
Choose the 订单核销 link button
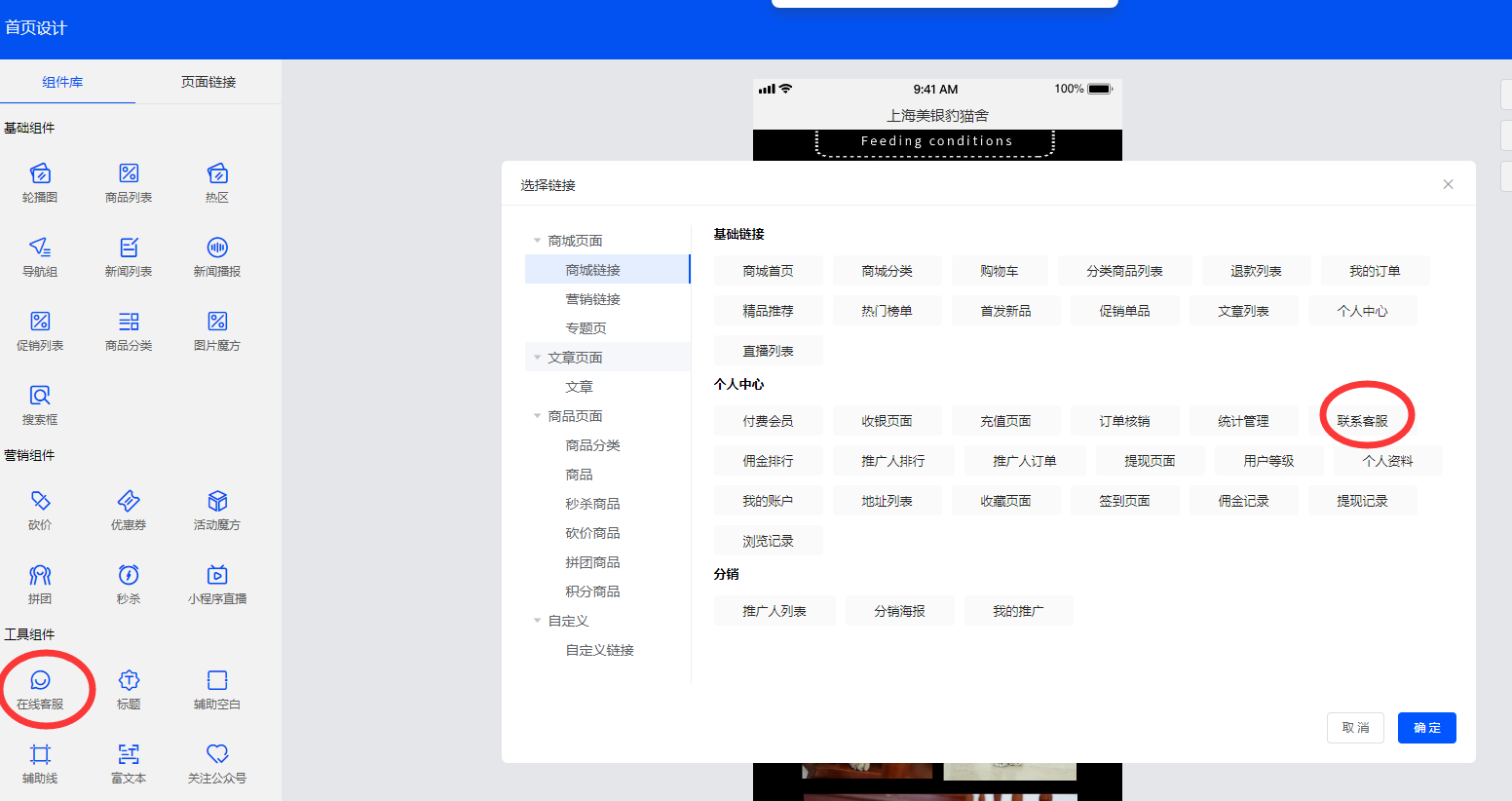1124,421
